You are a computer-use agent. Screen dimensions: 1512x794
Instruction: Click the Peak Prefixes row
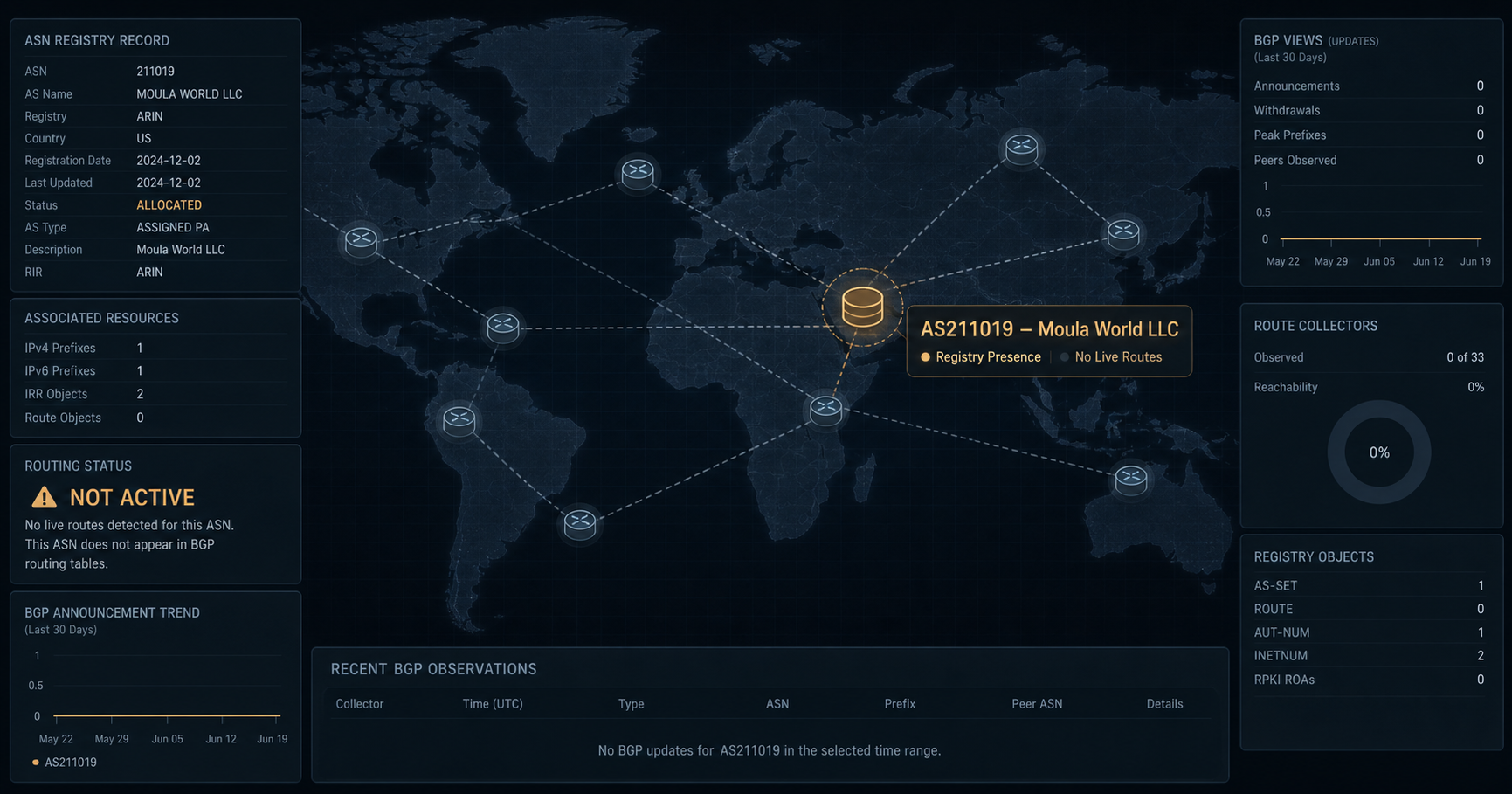[1369, 135]
